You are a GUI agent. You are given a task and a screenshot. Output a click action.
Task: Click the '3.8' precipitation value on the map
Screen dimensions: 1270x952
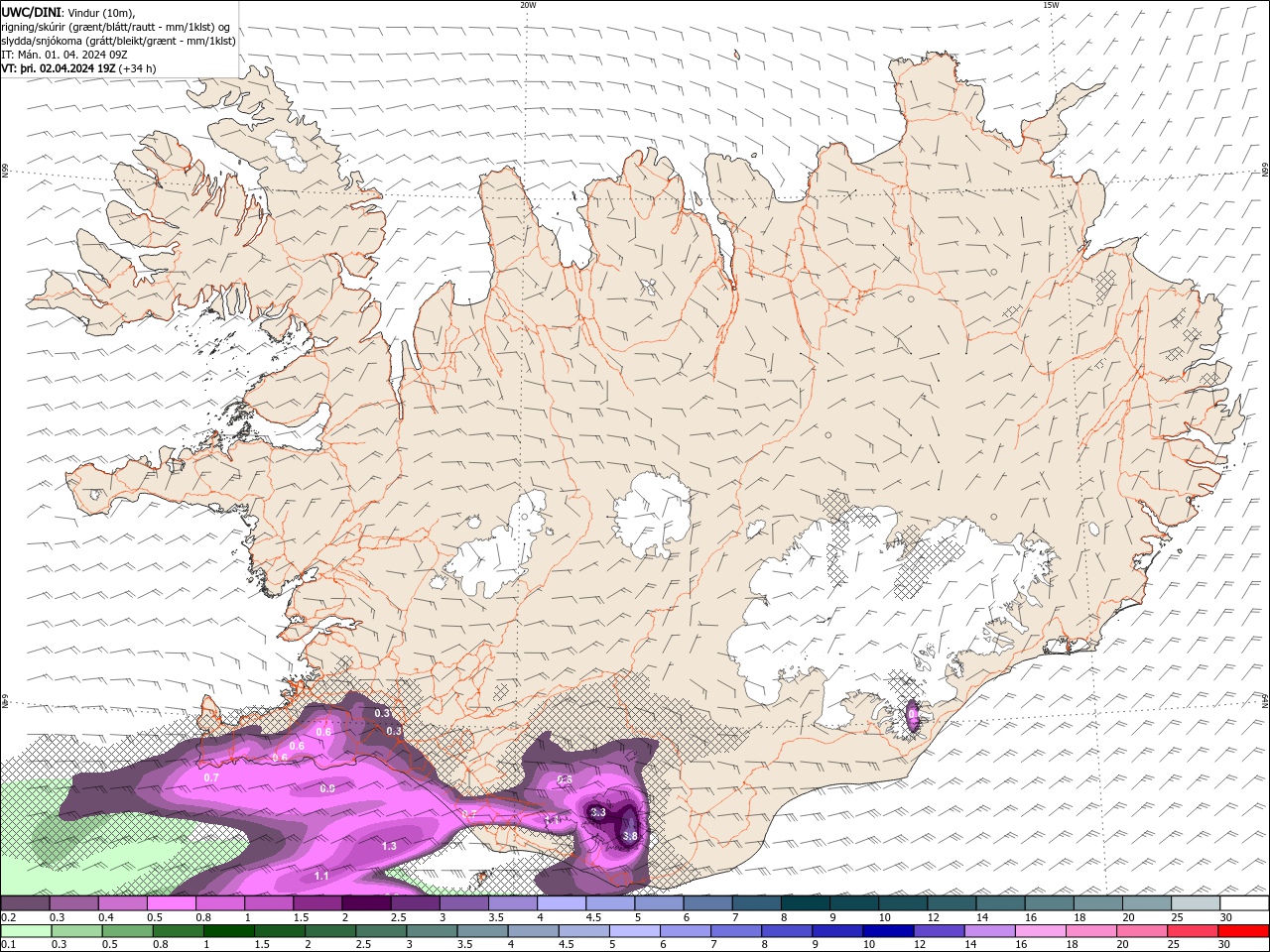click(630, 837)
